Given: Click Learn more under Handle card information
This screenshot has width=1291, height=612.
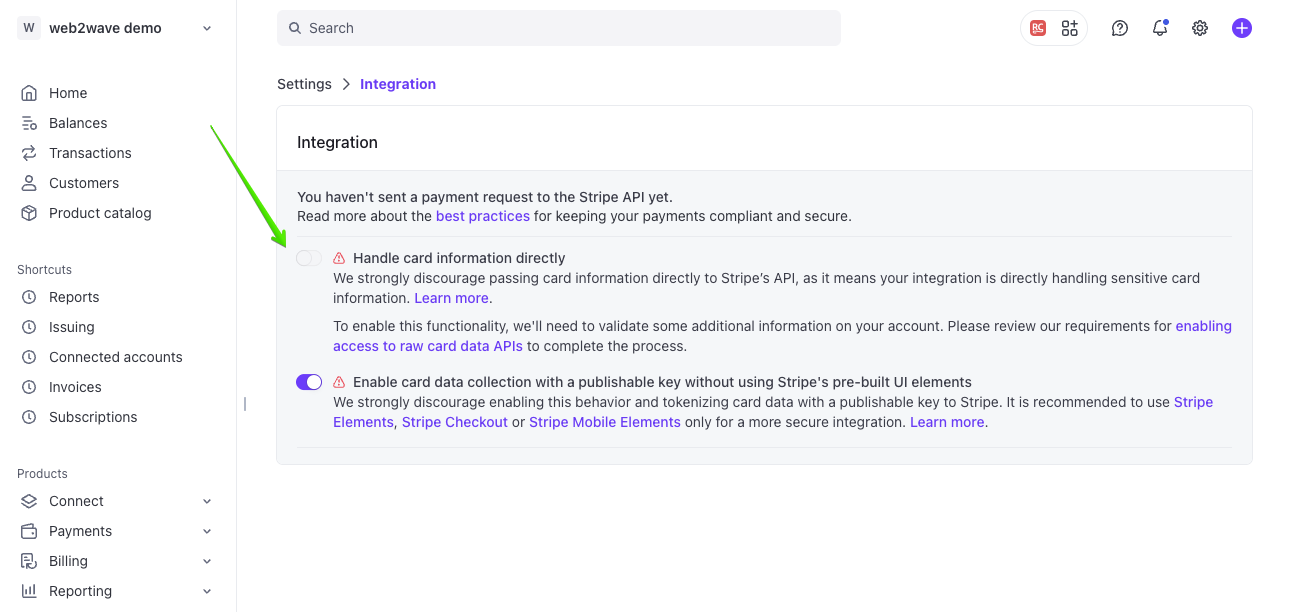Looking at the screenshot, I should [x=451, y=298].
